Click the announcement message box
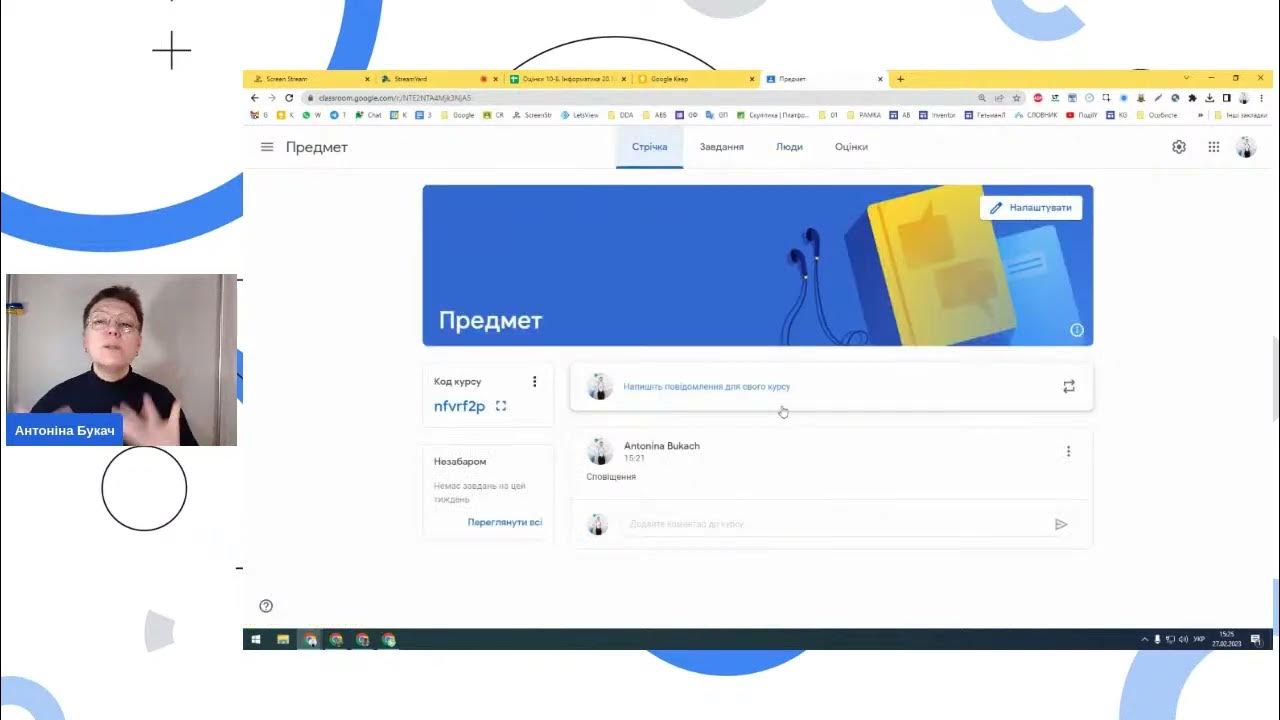Screen dimensions: 1280x720 click(x=831, y=386)
